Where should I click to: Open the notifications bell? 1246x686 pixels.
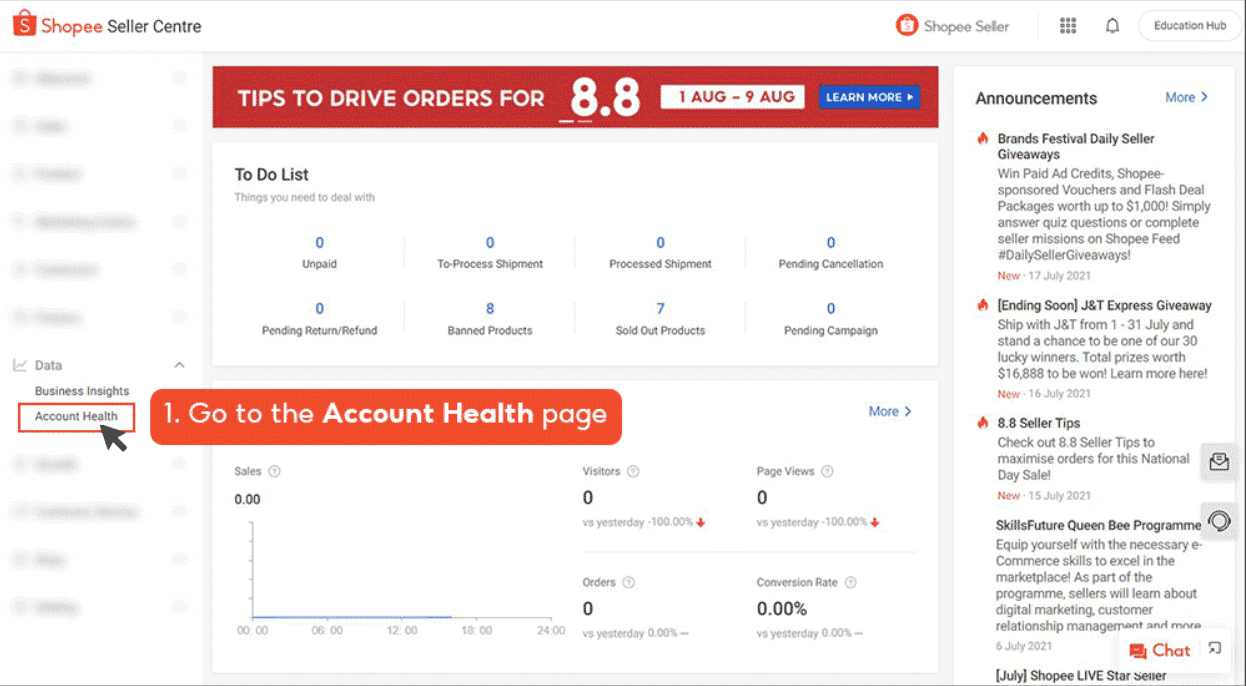click(x=1112, y=25)
